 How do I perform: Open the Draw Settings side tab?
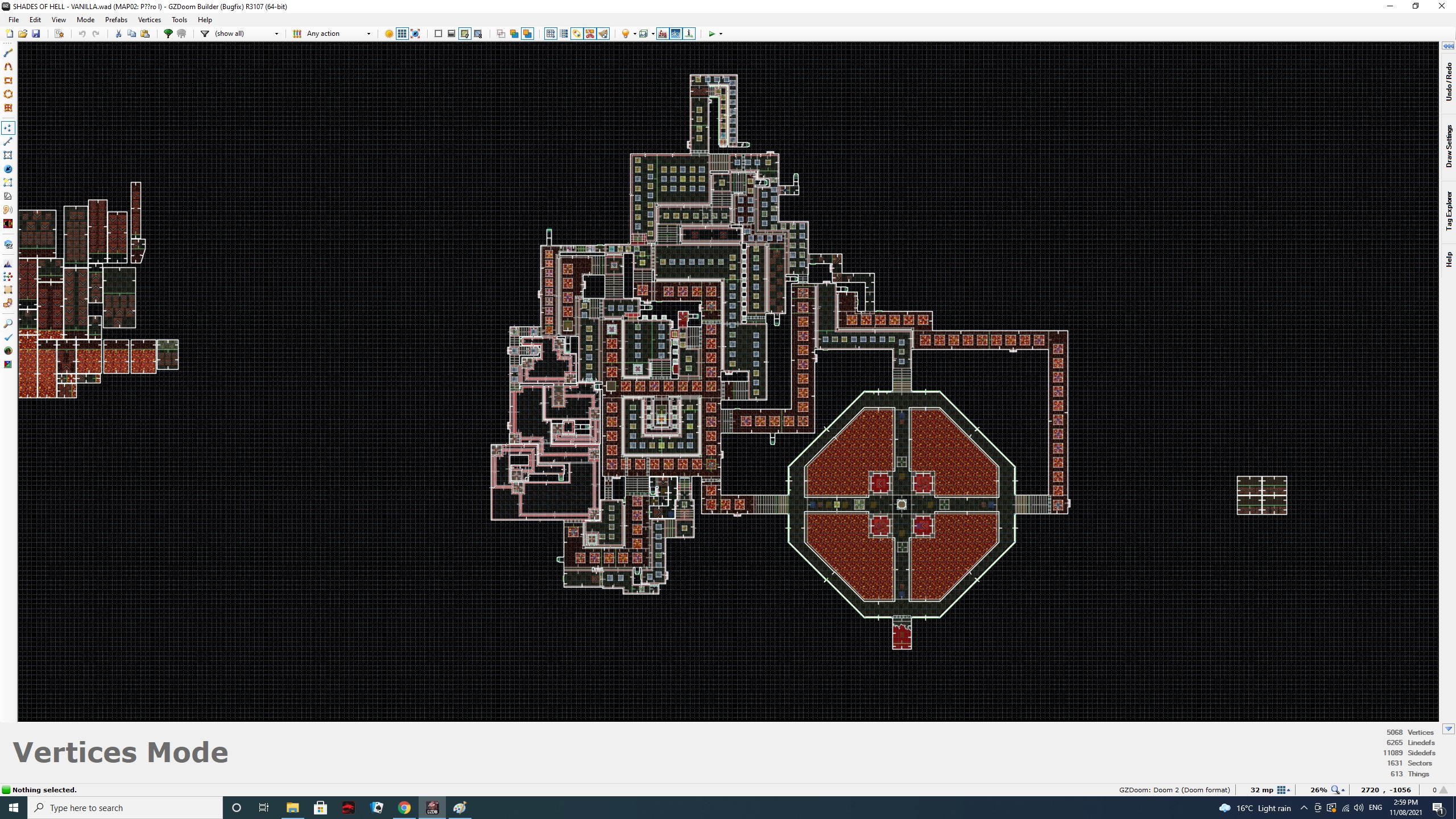[x=1449, y=147]
